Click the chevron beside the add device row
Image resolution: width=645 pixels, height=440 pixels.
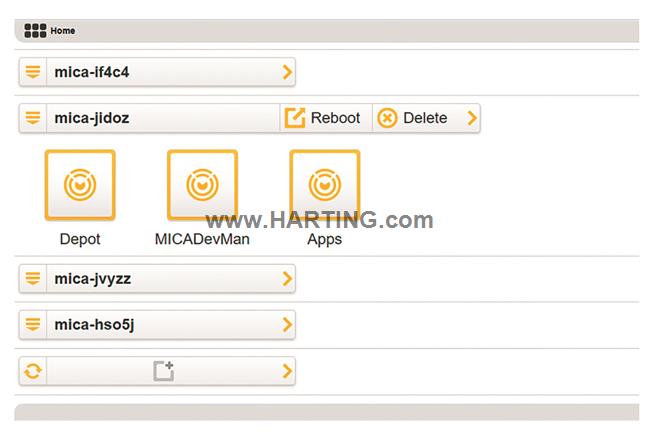point(287,371)
